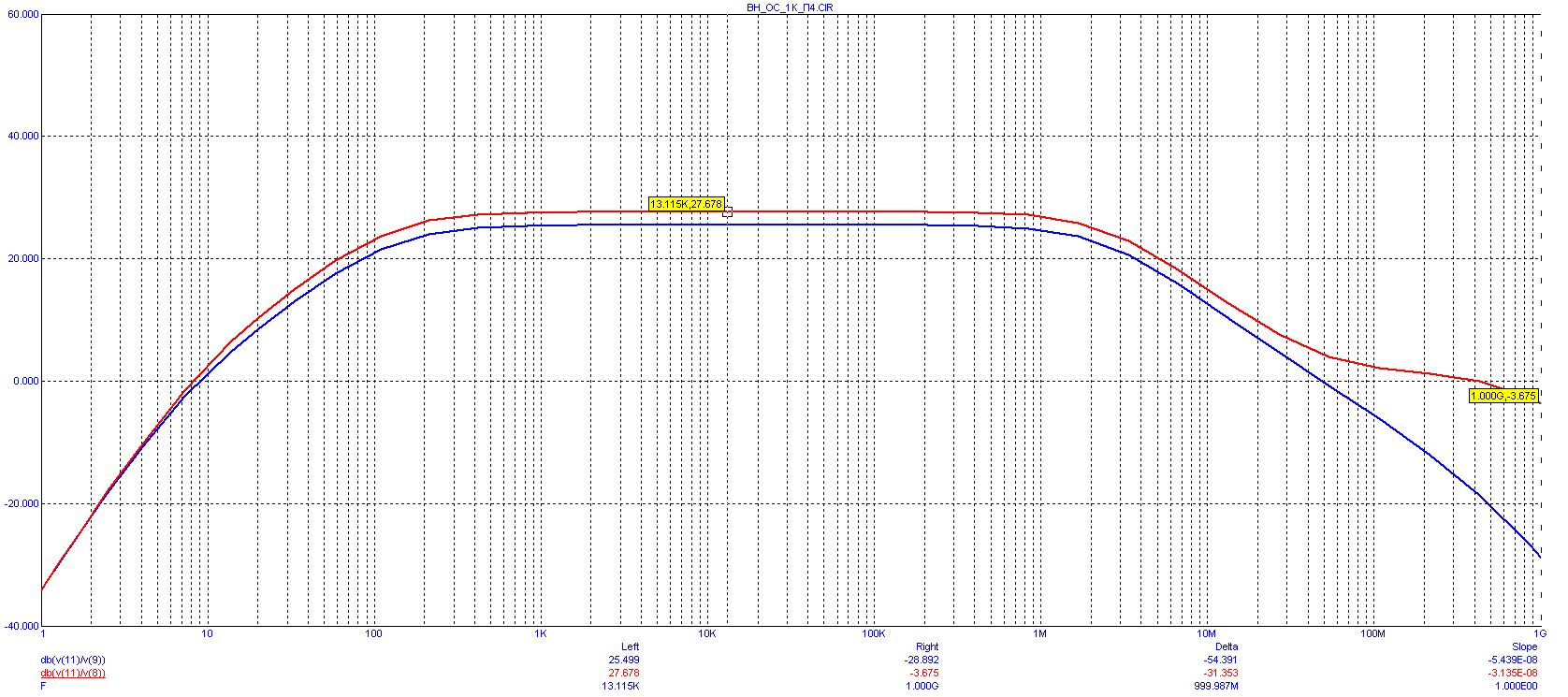Click the Slope column header

click(x=1524, y=646)
